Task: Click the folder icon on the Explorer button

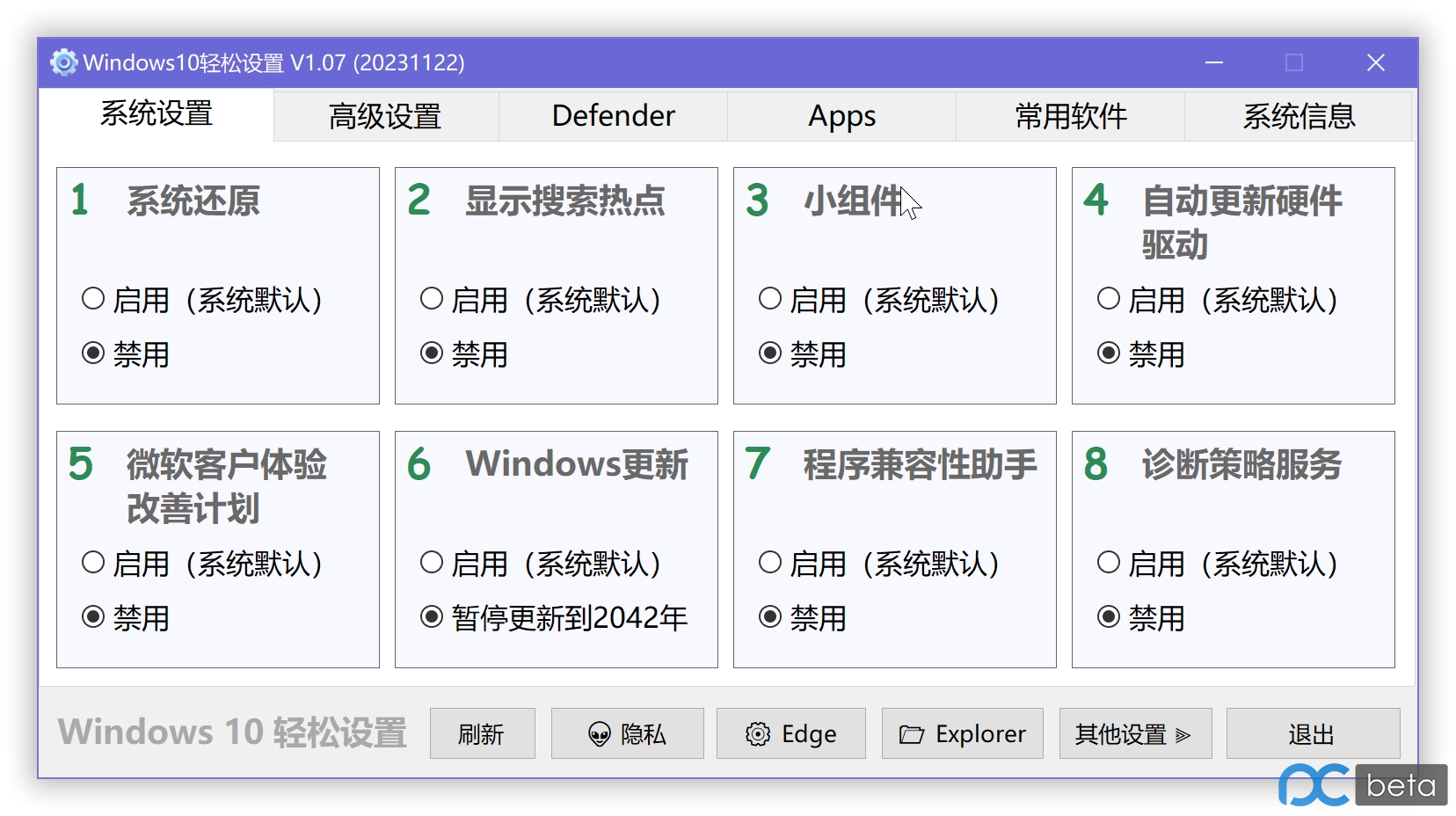Action: pyautogui.click(x=913, y=733)
